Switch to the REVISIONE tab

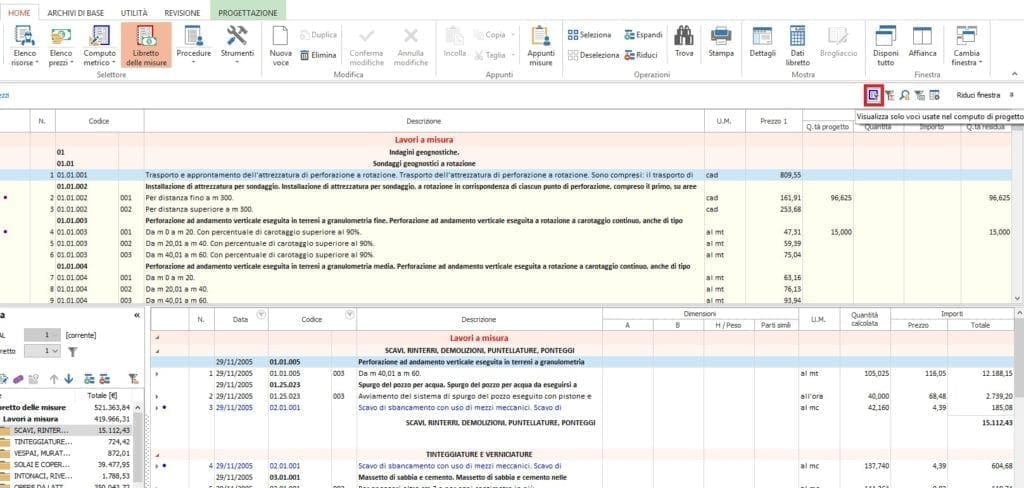tap(182, 12)
